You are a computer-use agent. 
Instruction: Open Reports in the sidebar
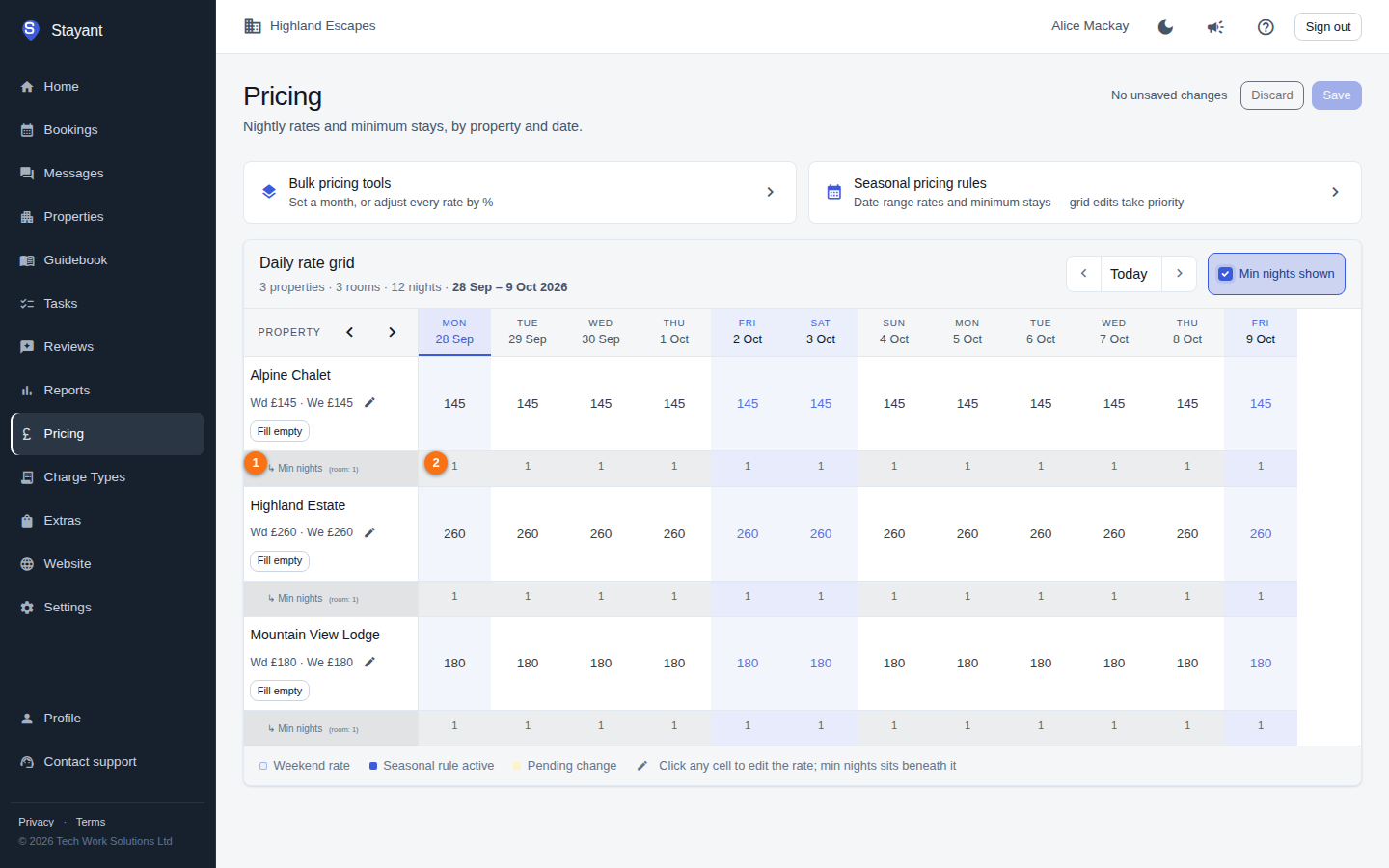pyautogui.click(x=107, y=391)
